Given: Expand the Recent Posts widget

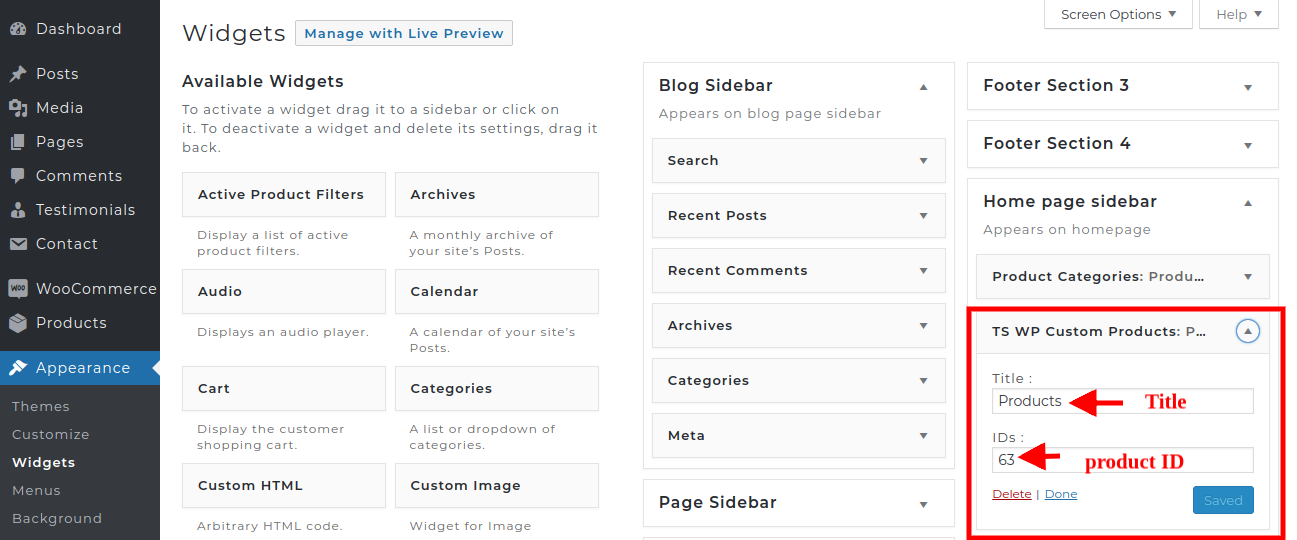Looking at the screenshot, I should pyautogui.click(x=923, y=216).
